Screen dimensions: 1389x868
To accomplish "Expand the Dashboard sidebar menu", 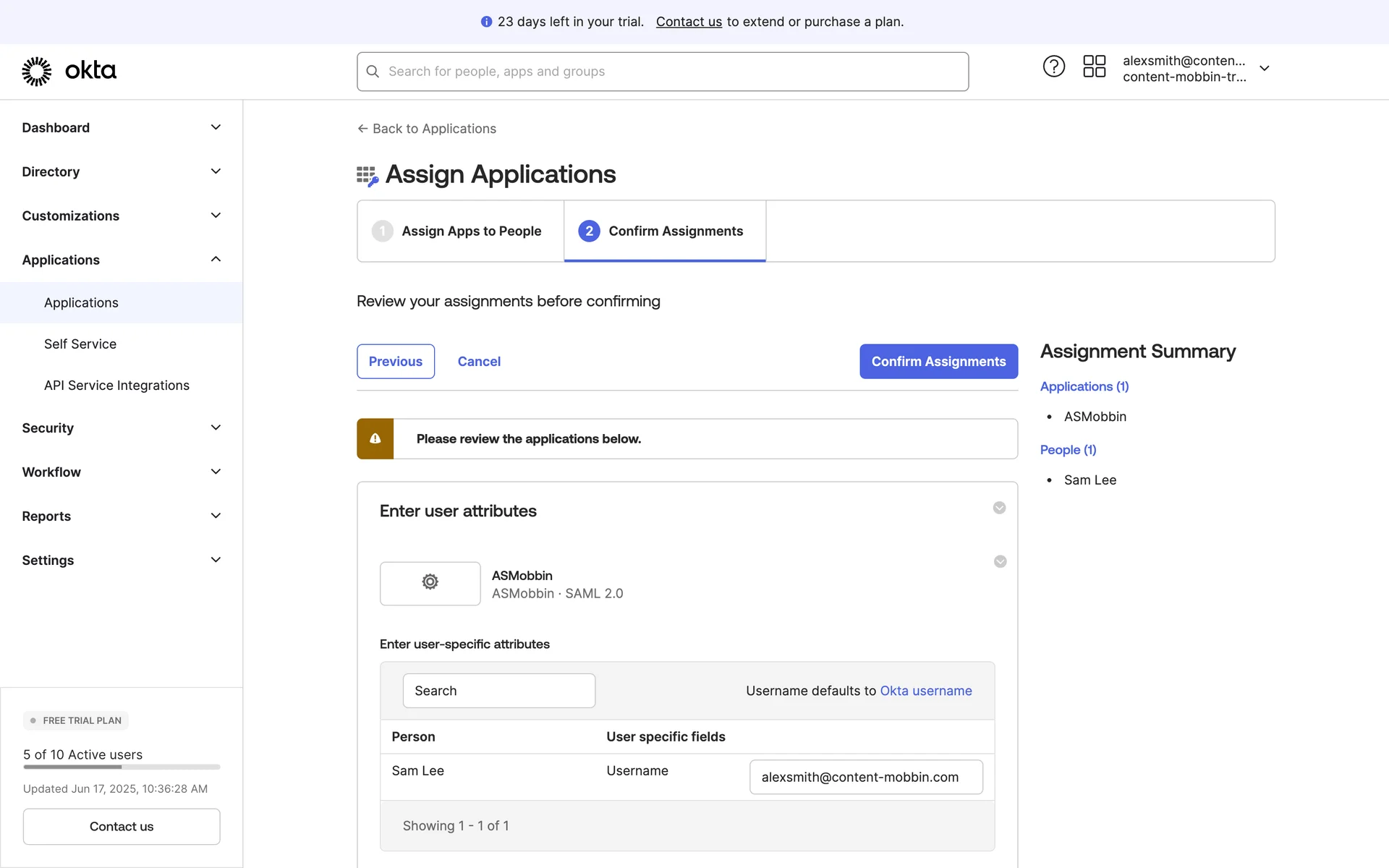I will pos(216,127).
